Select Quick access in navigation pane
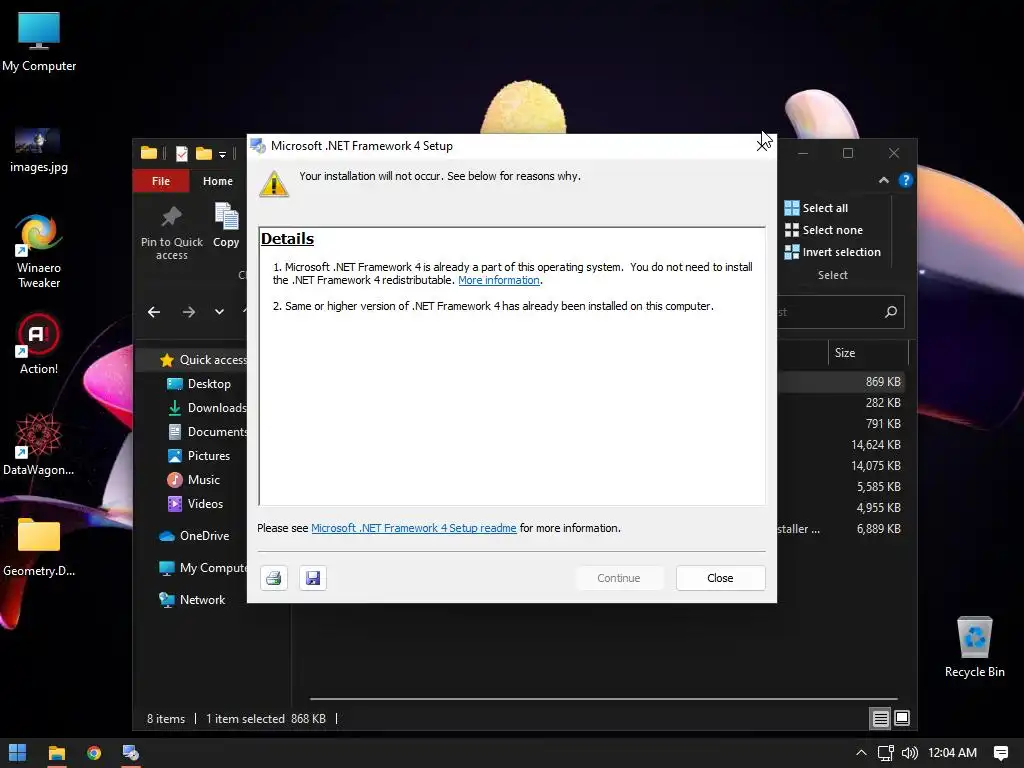 click(x=203, y=360)
